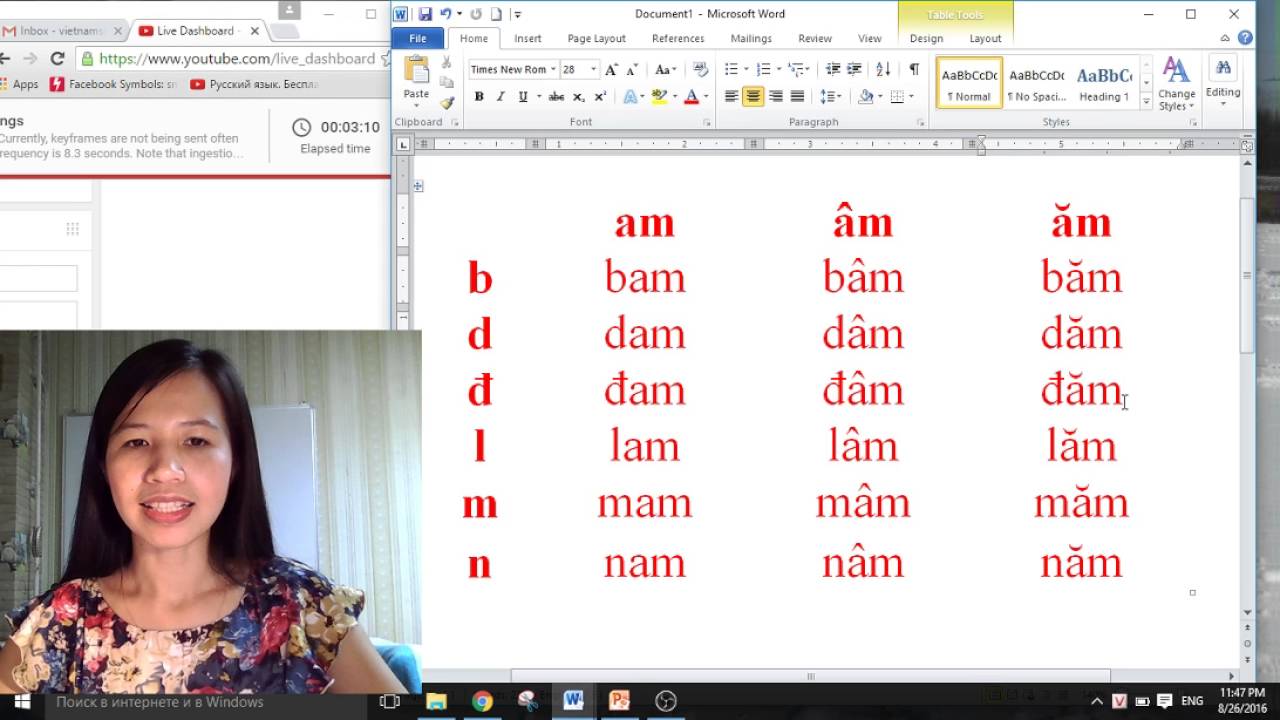This screenshot has height=720, width=1280.
Task: Click the Subscript icon
Action: pyautogui.click(x=579, y=97)
